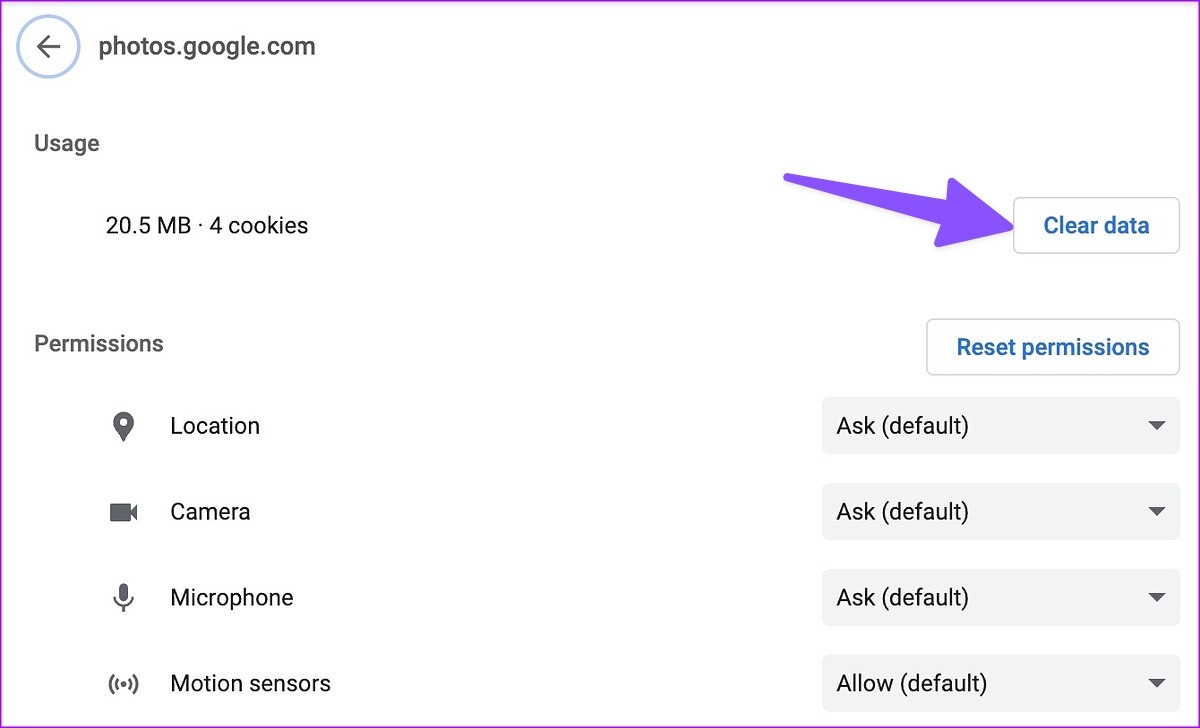Select the Camera permission row
Screen dimensions: 1200x728
click(x=210, y=512)
